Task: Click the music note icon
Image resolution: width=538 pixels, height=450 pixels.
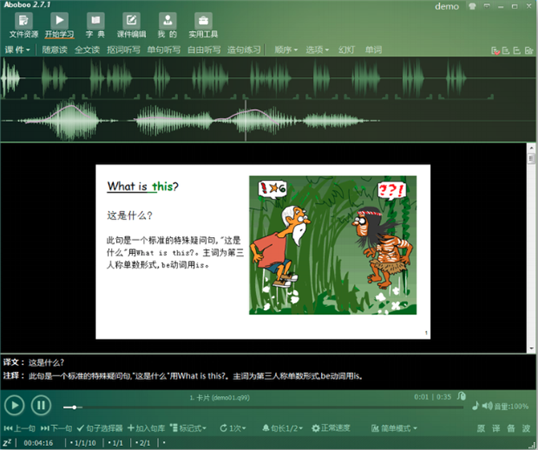Action: pos(475,406)
